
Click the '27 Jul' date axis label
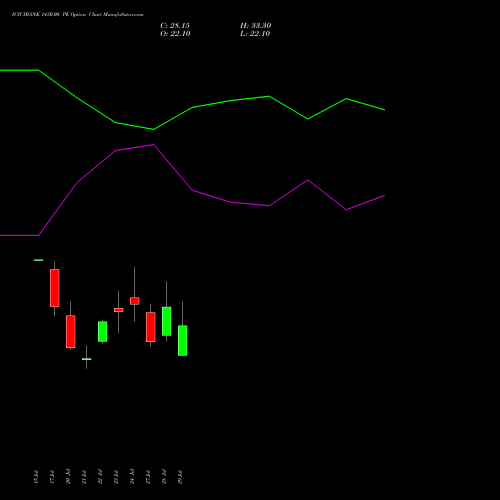pos(148,477)
